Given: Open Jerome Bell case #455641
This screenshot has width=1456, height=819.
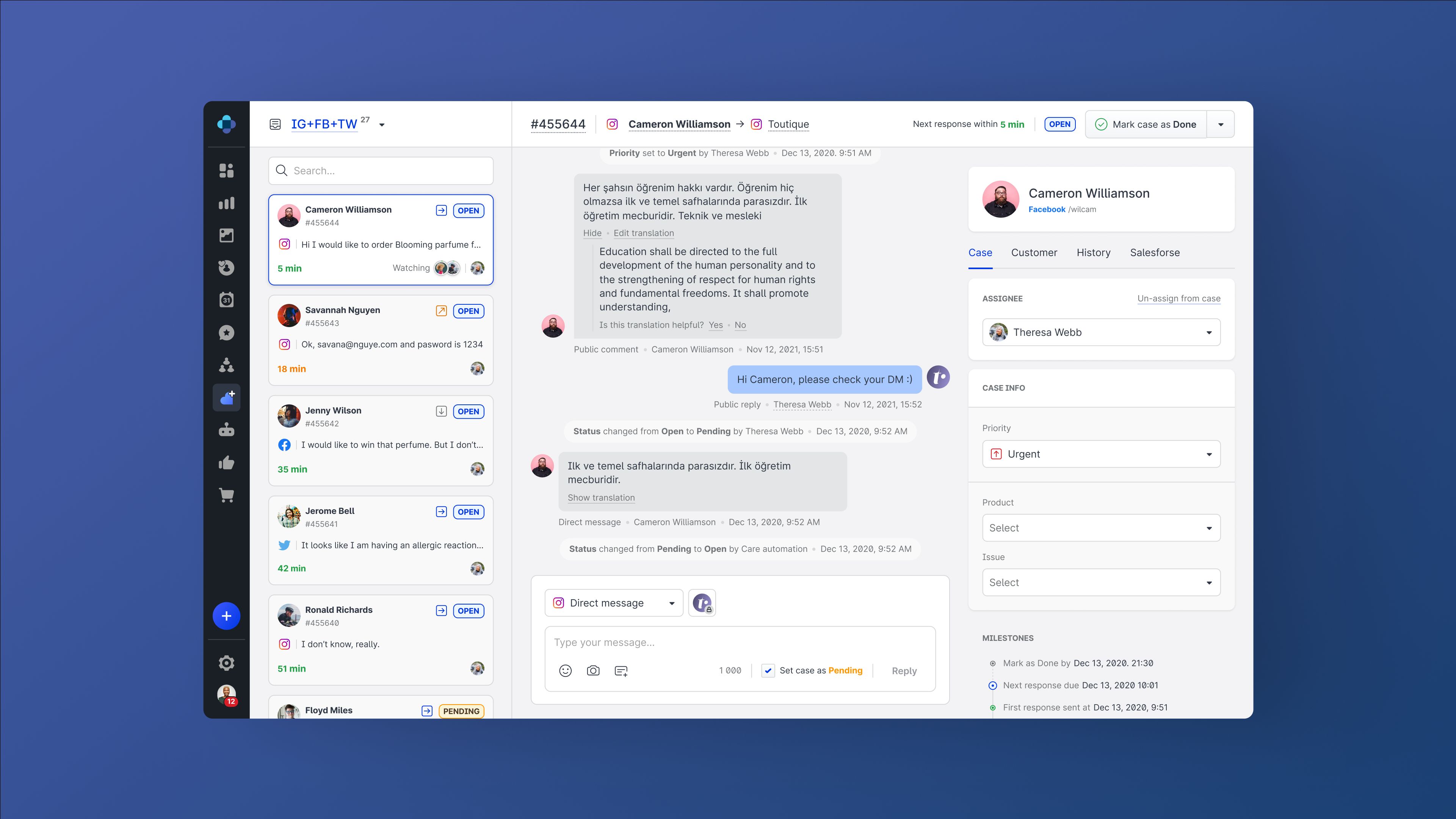Looking at the screenshot, I should coord(381,540).
